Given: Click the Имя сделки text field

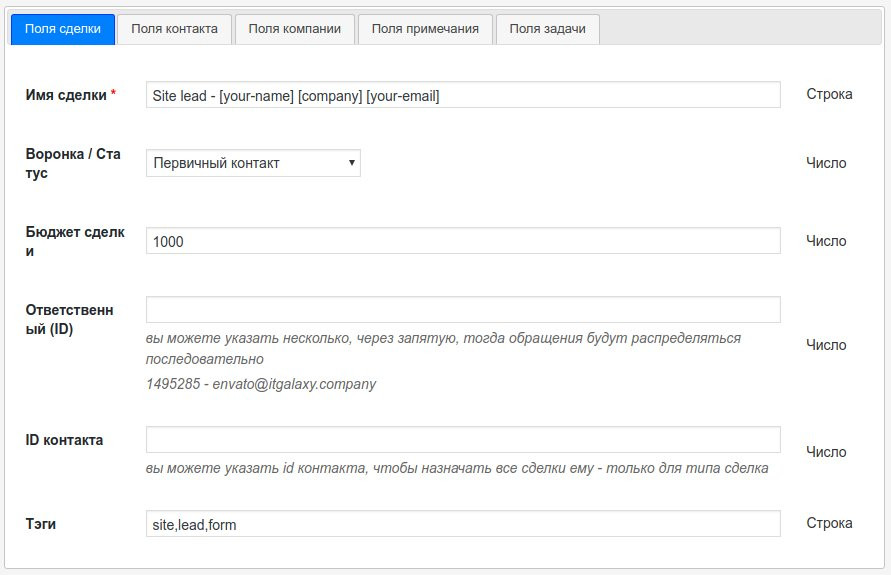Looking at the screenshot, I should coord(462,95).
